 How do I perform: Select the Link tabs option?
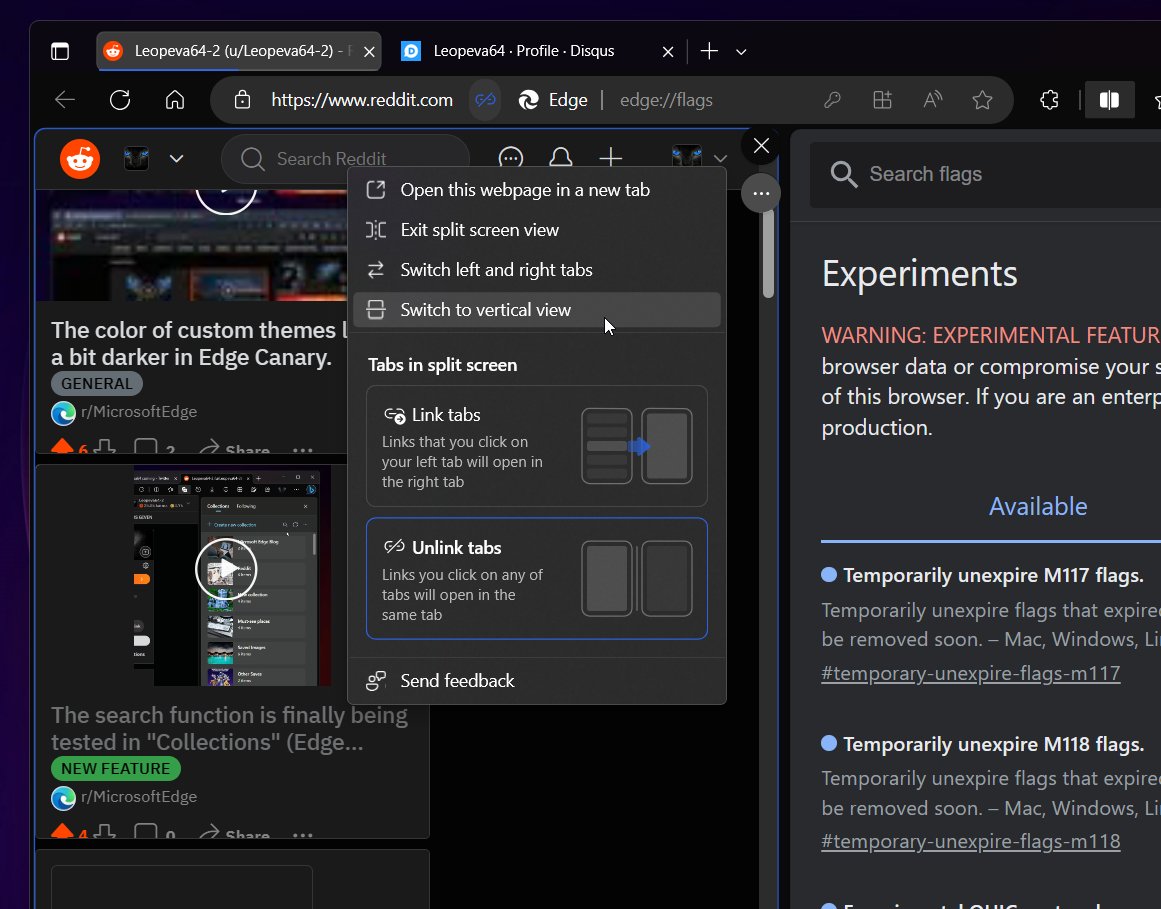click(536, 446)
